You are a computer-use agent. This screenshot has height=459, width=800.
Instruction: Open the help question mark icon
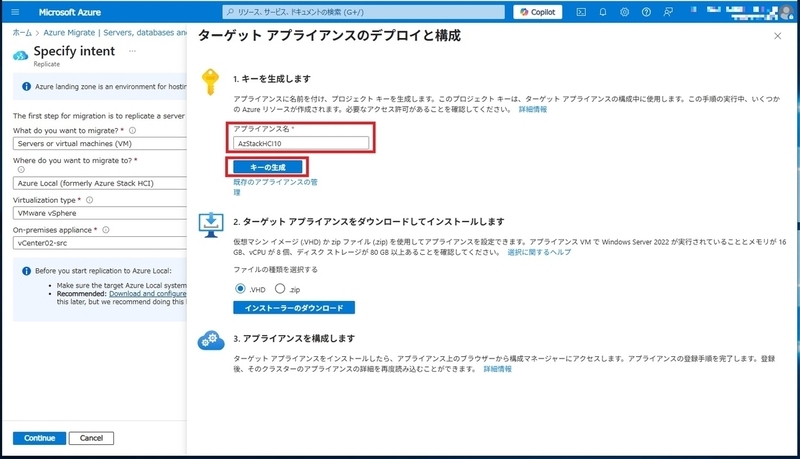[646, 12]
